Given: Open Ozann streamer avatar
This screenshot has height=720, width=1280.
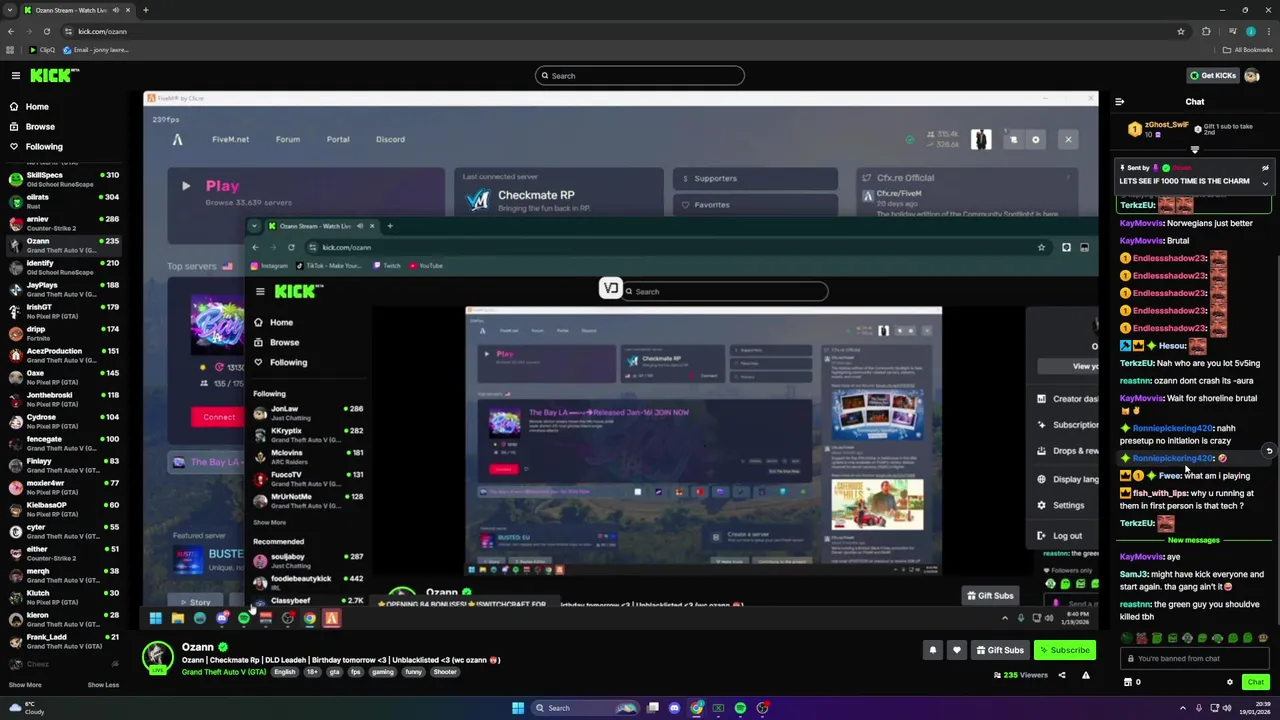Looking at the screenshot, I should point(157,656).
